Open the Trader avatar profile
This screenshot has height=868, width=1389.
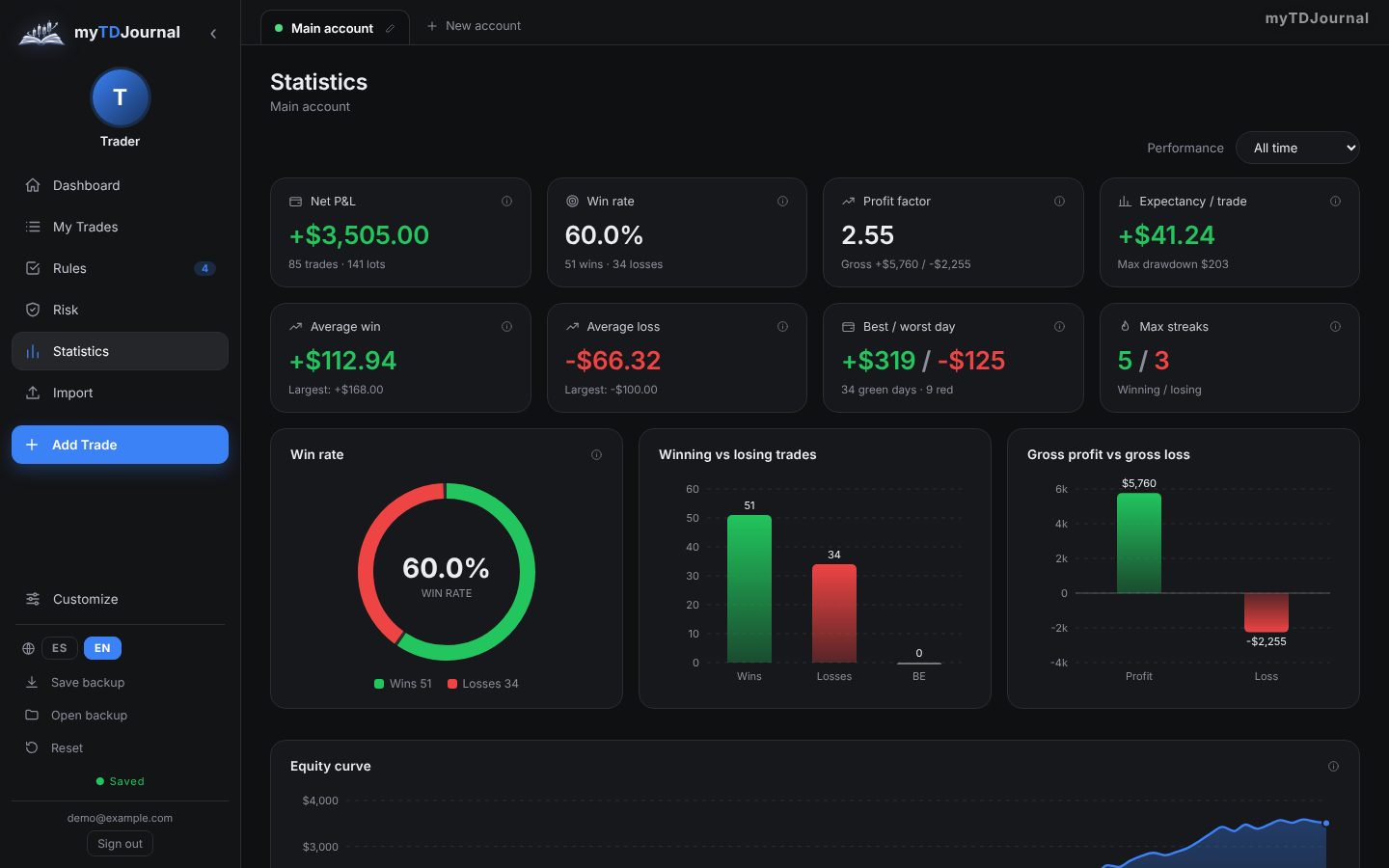tap(120, 97)
